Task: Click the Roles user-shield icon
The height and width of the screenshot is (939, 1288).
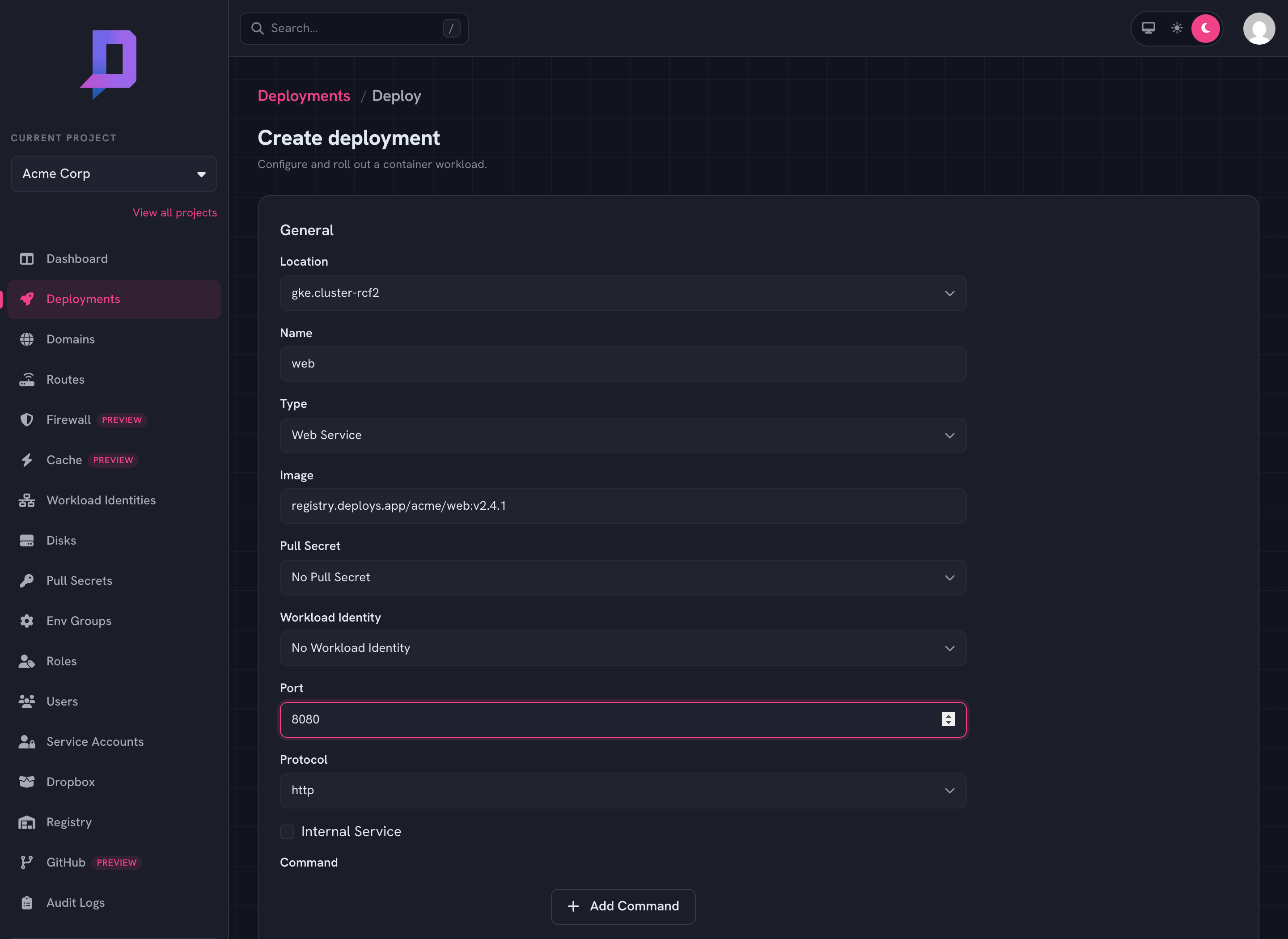Action: (x=27, y=661)
